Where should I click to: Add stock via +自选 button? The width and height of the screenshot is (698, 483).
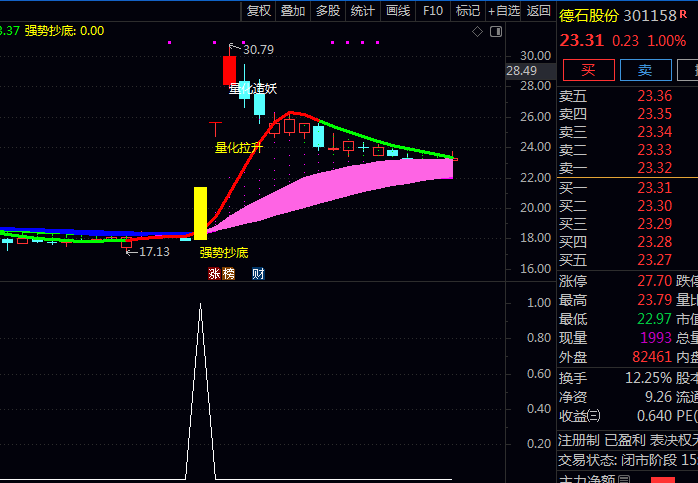click(x=503, y=11)
